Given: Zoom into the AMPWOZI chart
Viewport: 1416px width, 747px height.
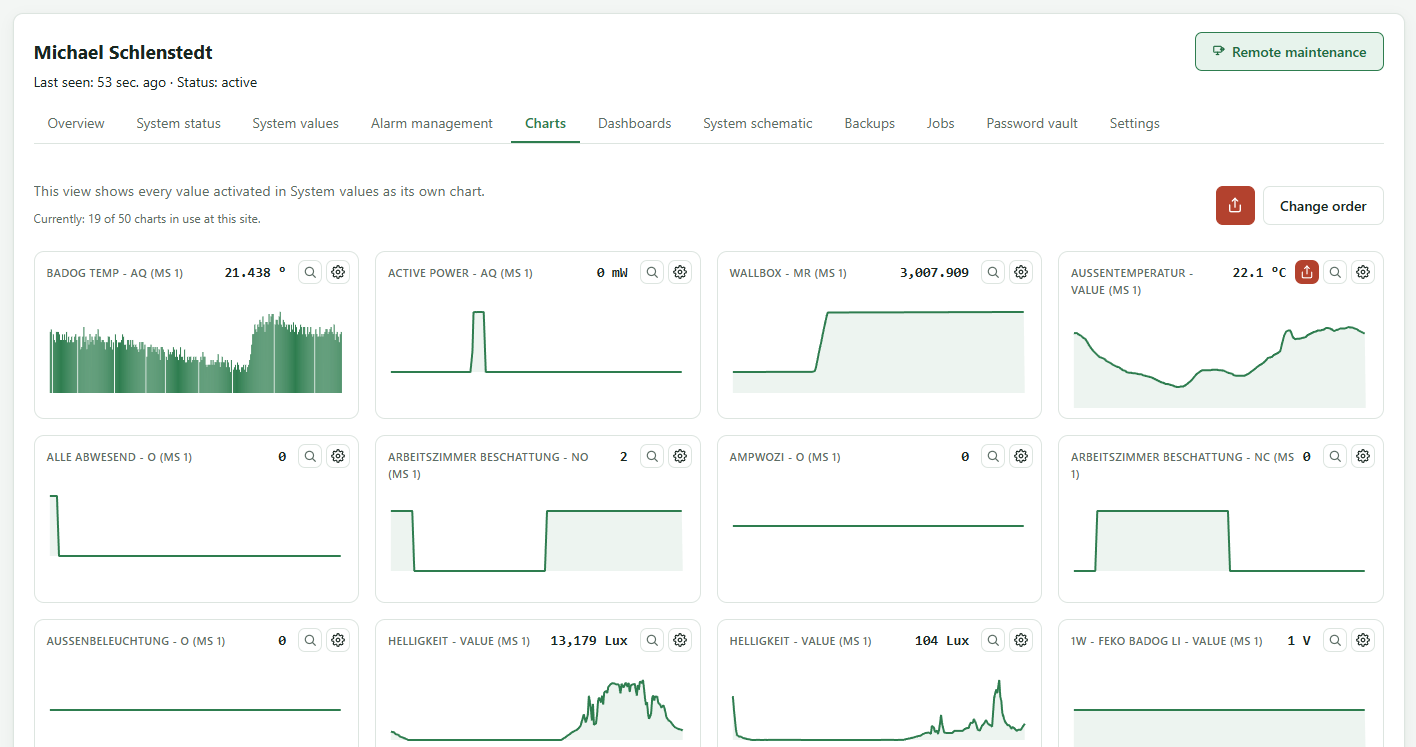Looking at the screenshot, I should pyautogui.click(x=993, y=456).
